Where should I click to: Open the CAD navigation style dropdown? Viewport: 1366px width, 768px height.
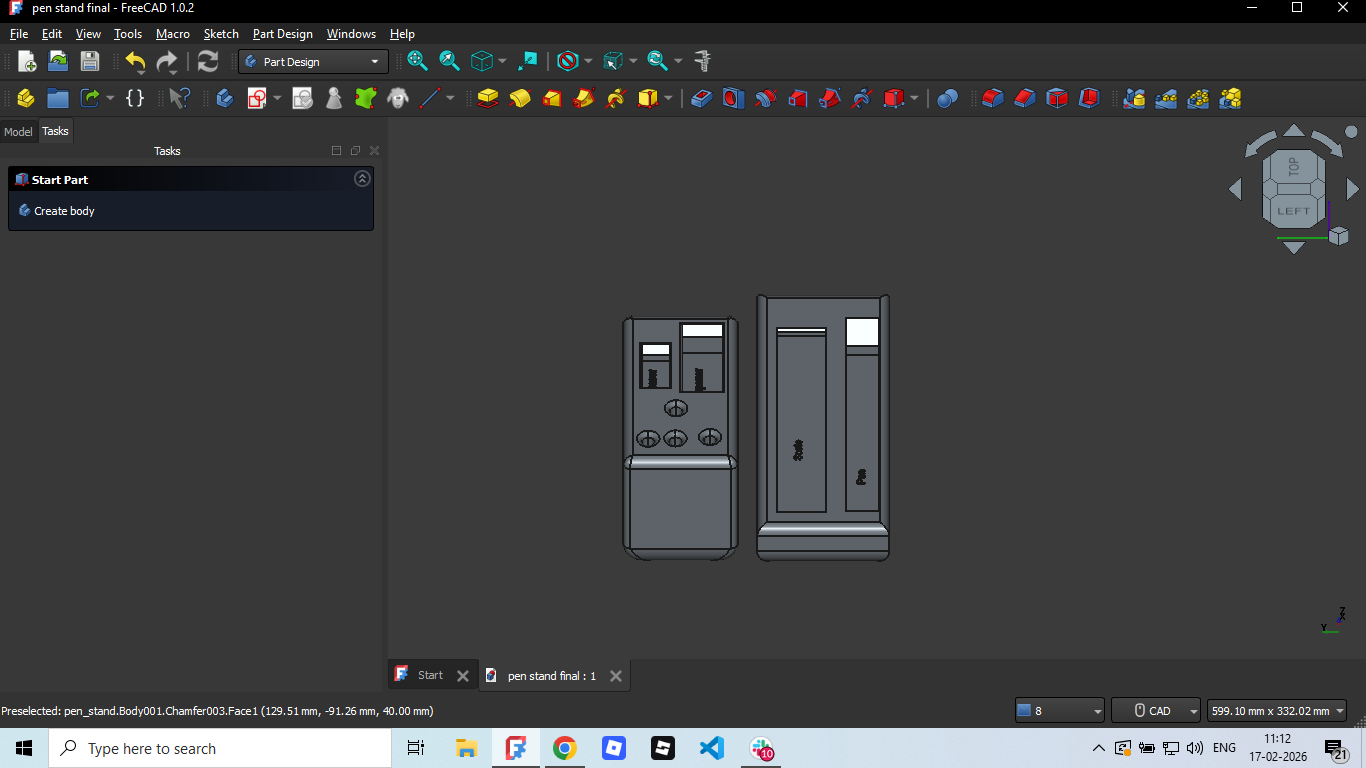[1156, 710]
